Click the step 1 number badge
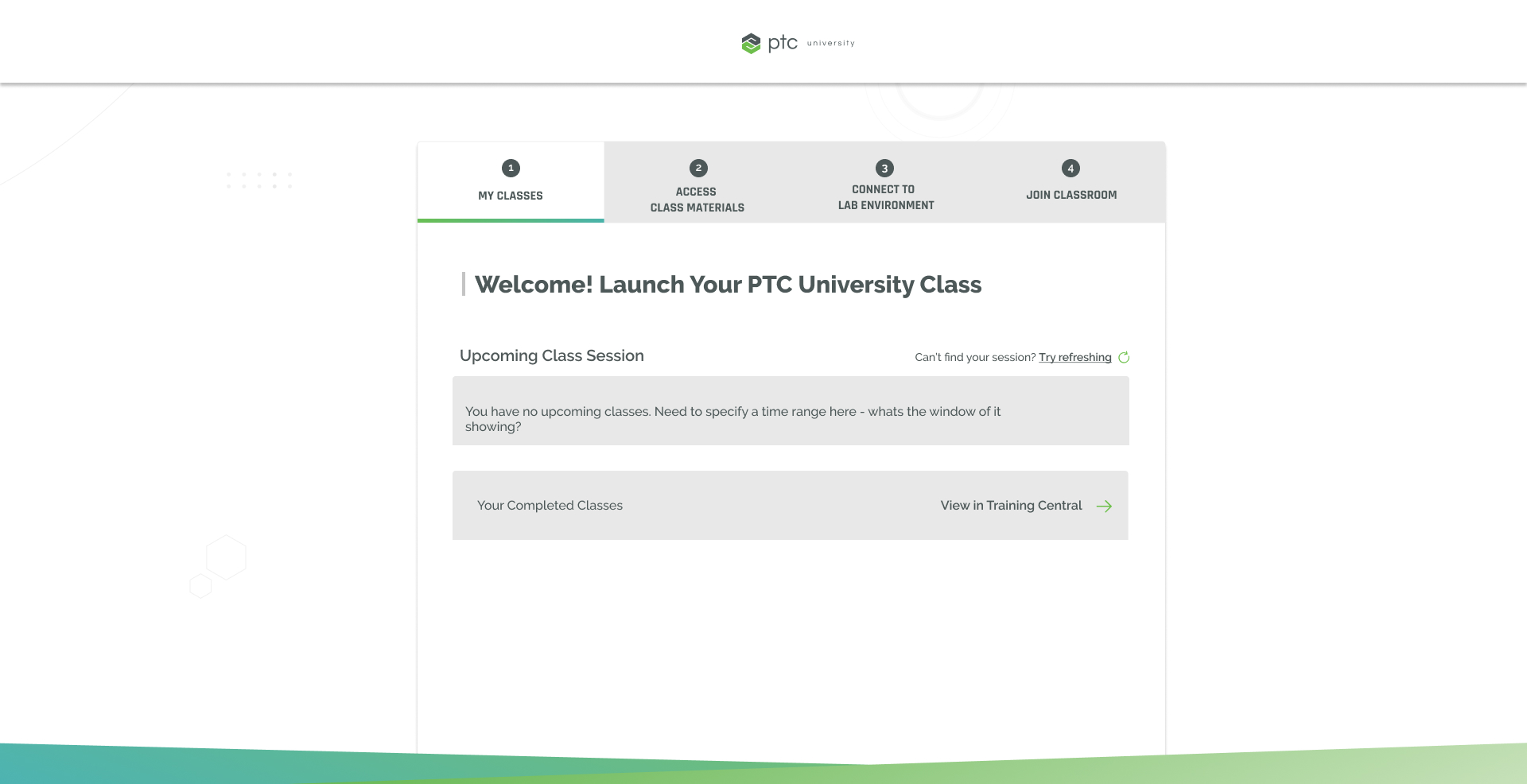1527x784 pixels. (511, 168)
